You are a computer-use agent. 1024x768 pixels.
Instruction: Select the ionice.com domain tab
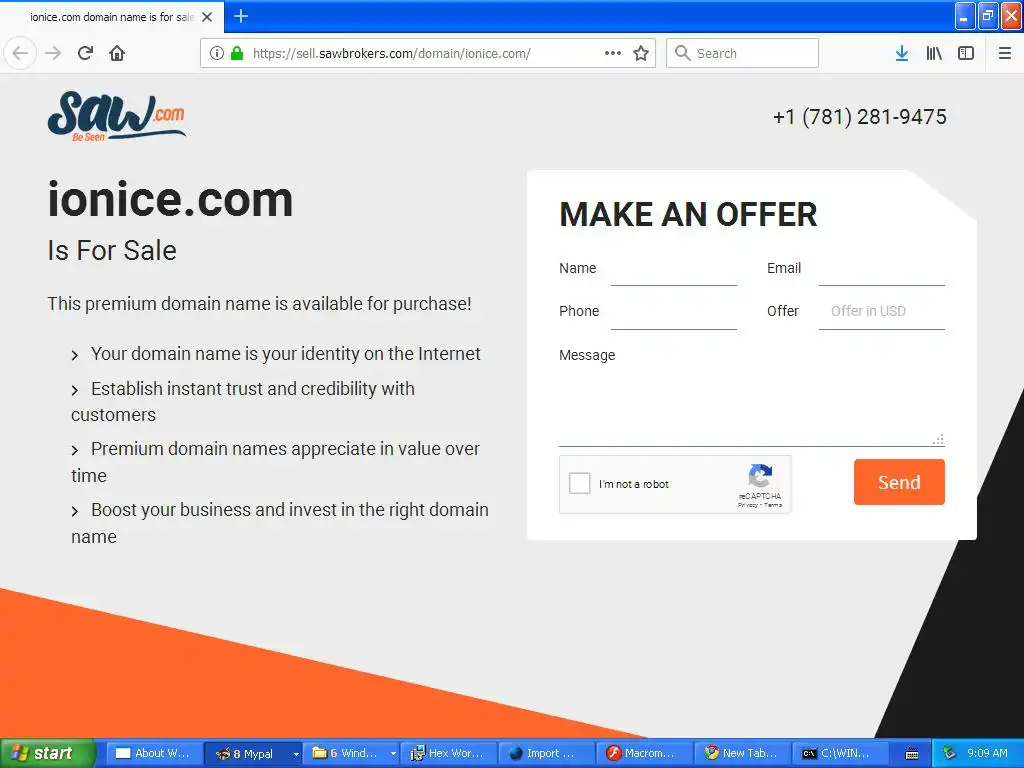[x=112, y=17]
